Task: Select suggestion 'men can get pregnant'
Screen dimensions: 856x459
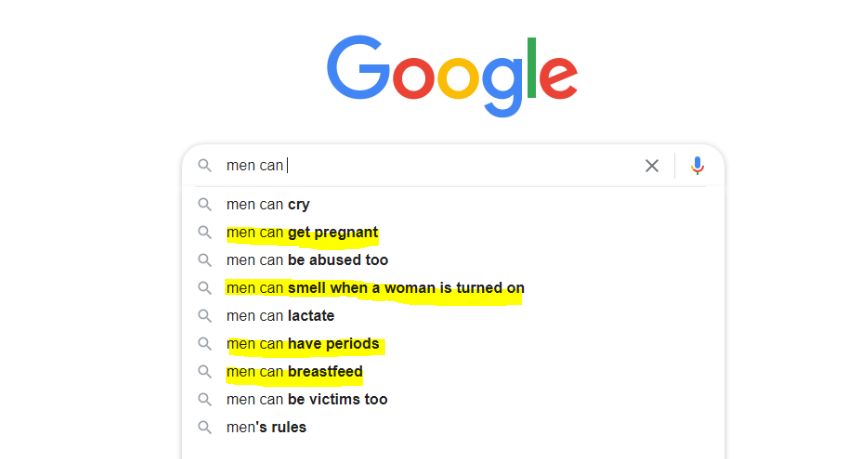Action: click(x=453, y=233)
